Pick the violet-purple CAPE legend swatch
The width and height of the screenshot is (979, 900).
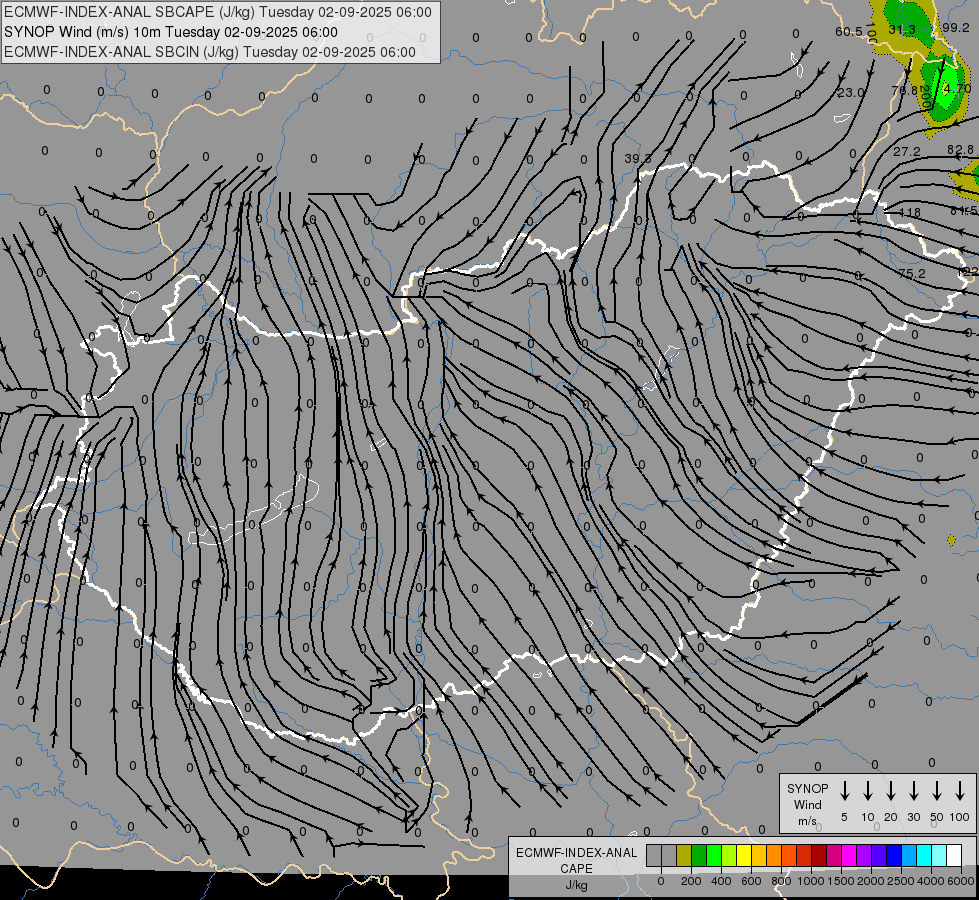(865, 855)
